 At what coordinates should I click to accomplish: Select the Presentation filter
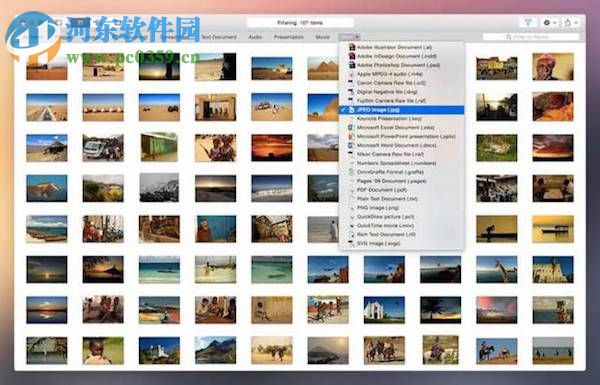[x=289, y=37]
